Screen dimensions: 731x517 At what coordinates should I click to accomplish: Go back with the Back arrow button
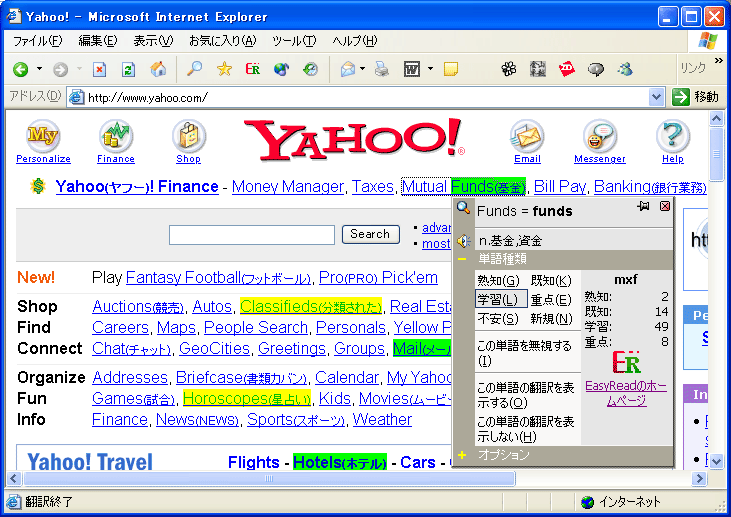click(x=21, y=70)
